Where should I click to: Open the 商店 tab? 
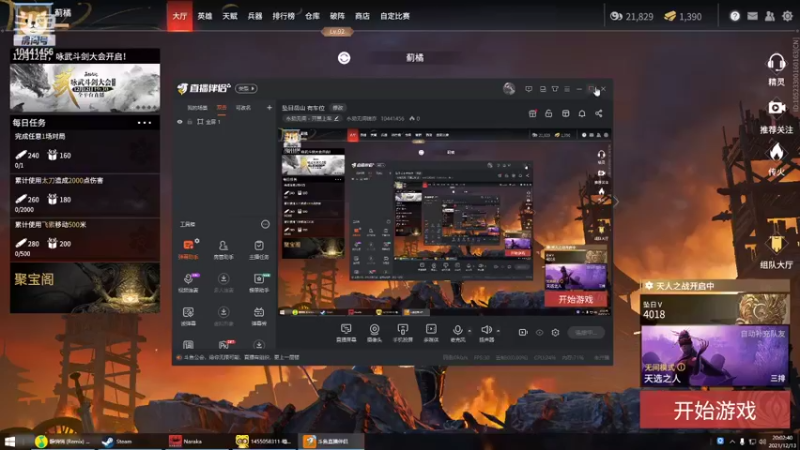point(362,16)
